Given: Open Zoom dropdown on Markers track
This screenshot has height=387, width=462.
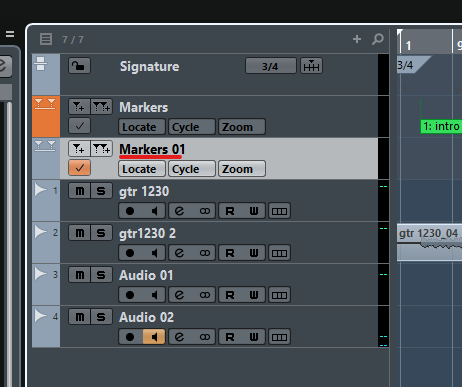Looking at the screenshot, I should click(242, 127).
